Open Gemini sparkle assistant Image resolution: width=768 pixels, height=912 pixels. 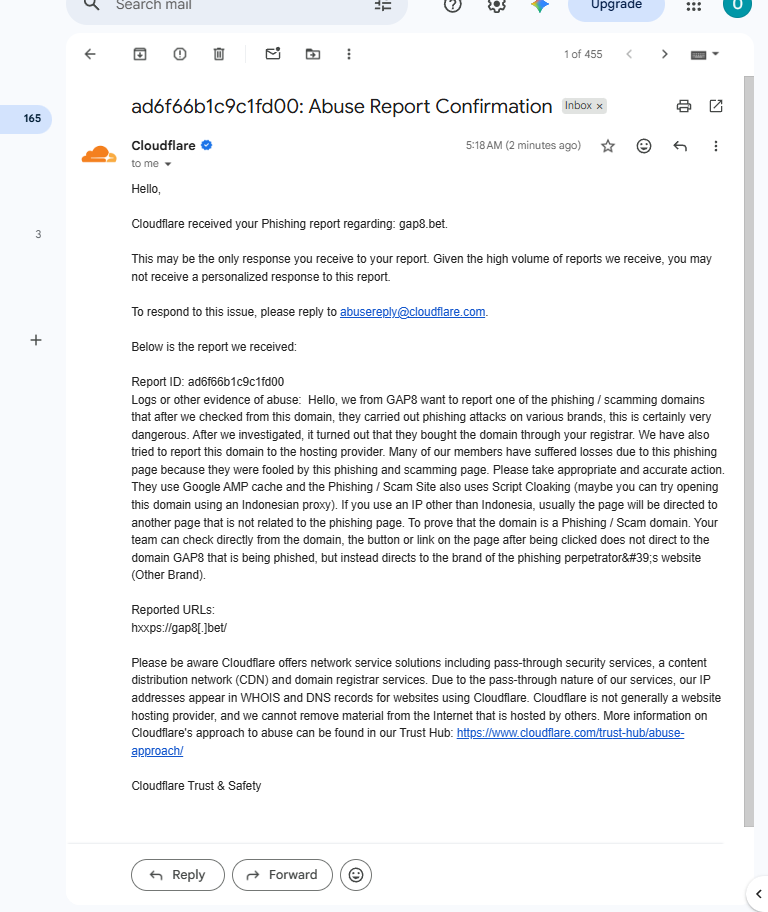click(540, 5)
